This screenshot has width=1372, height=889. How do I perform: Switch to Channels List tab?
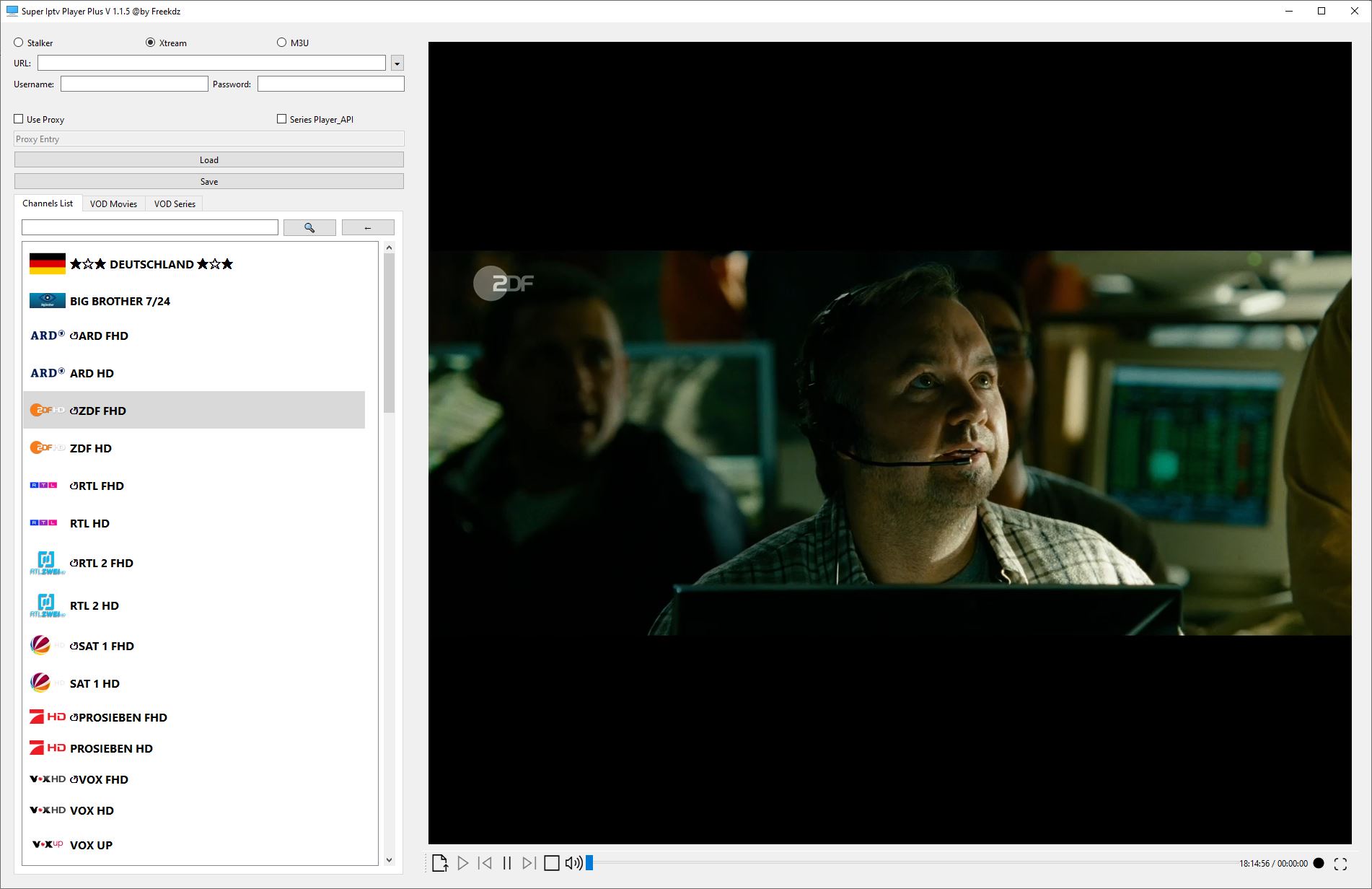point(48,203)
